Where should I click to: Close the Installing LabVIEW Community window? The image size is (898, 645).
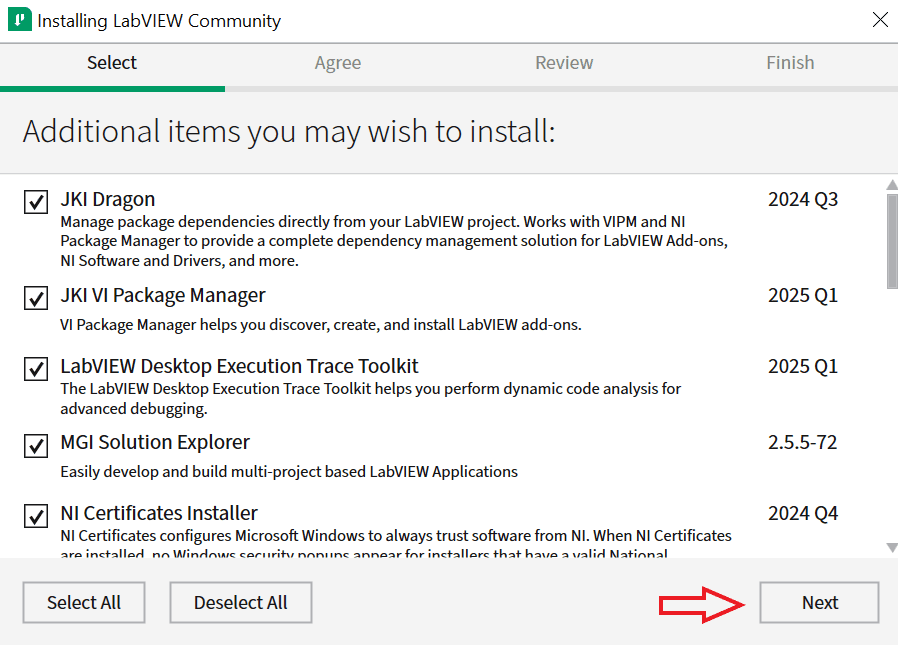click(x=880, y=20)
